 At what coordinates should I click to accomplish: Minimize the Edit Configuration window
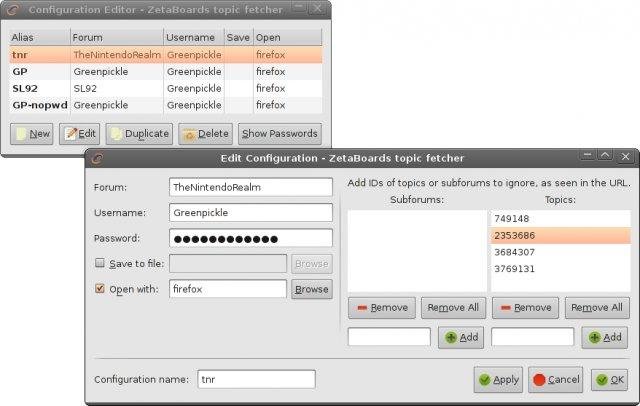pyautogui.click(x=587, y=155)
